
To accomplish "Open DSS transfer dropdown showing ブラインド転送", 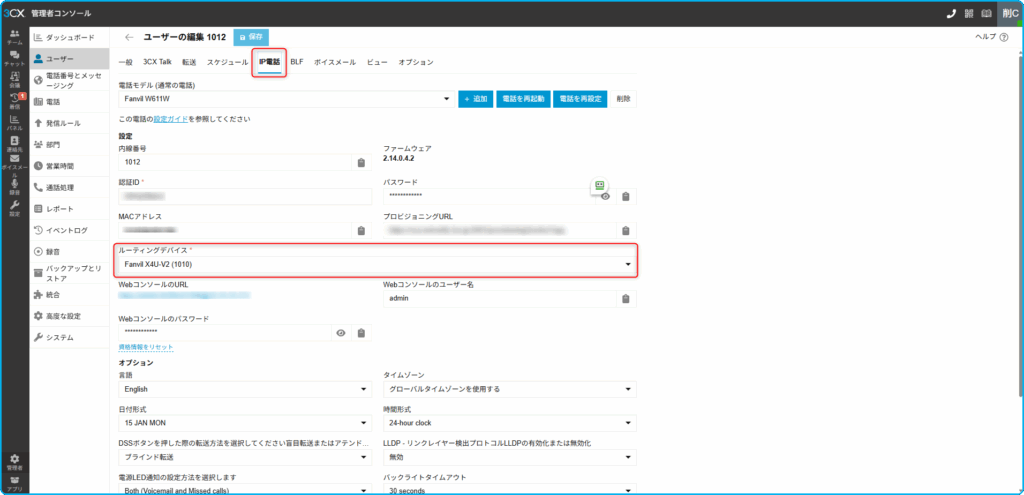I will (x=245, y=457).
